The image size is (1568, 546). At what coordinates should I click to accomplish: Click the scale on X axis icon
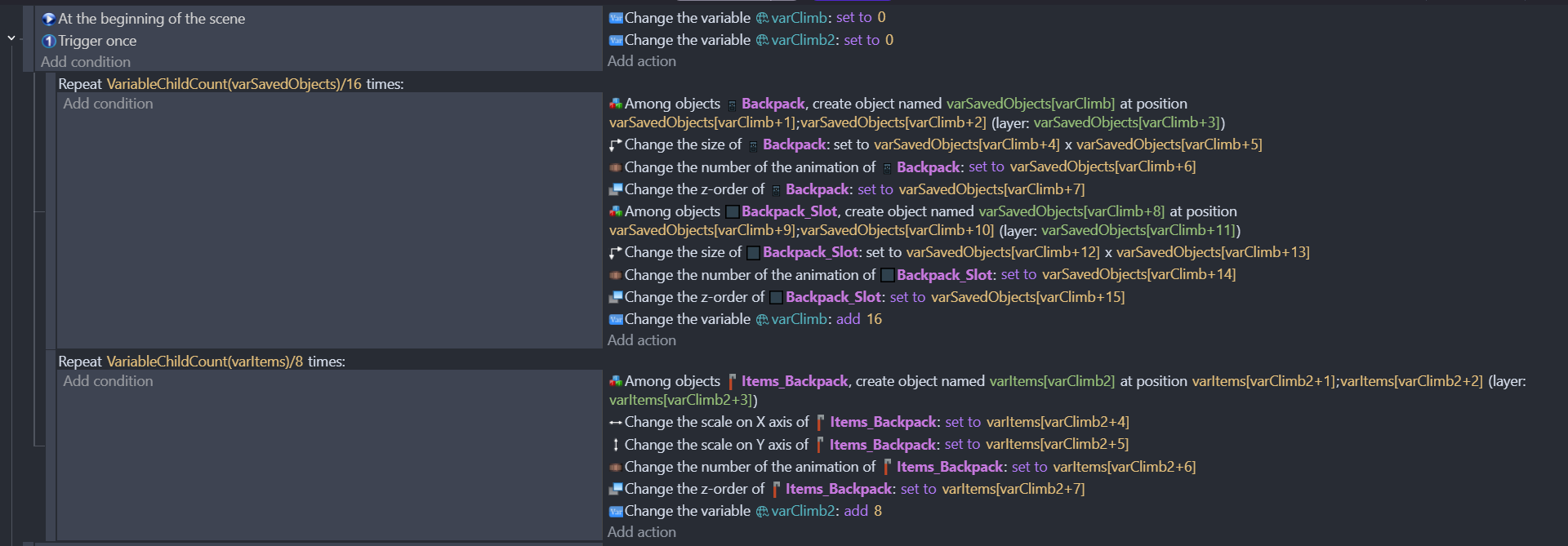[x=616, y=422]
